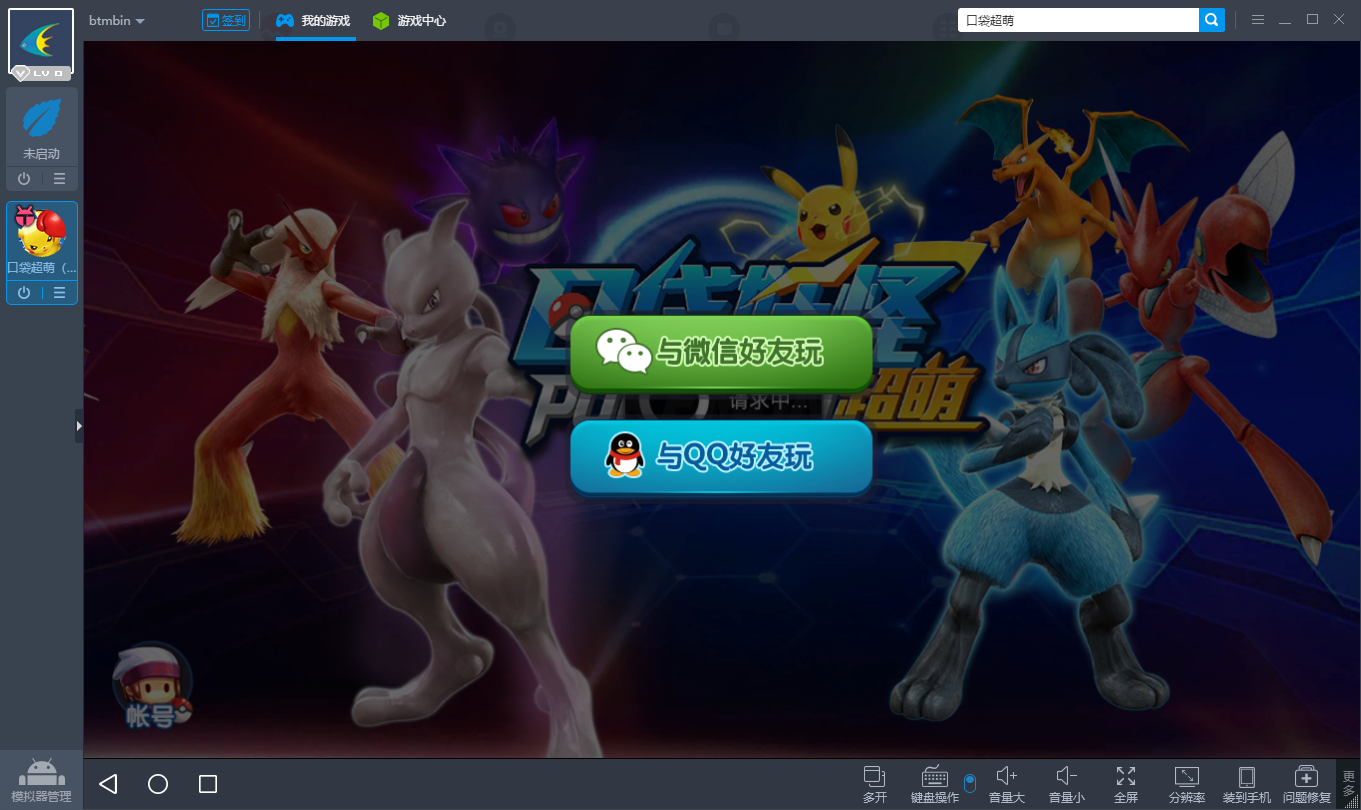Click the Android recent apps square button
The width and height of the screenshot is (1361, 810).
(x=208, y=784)
